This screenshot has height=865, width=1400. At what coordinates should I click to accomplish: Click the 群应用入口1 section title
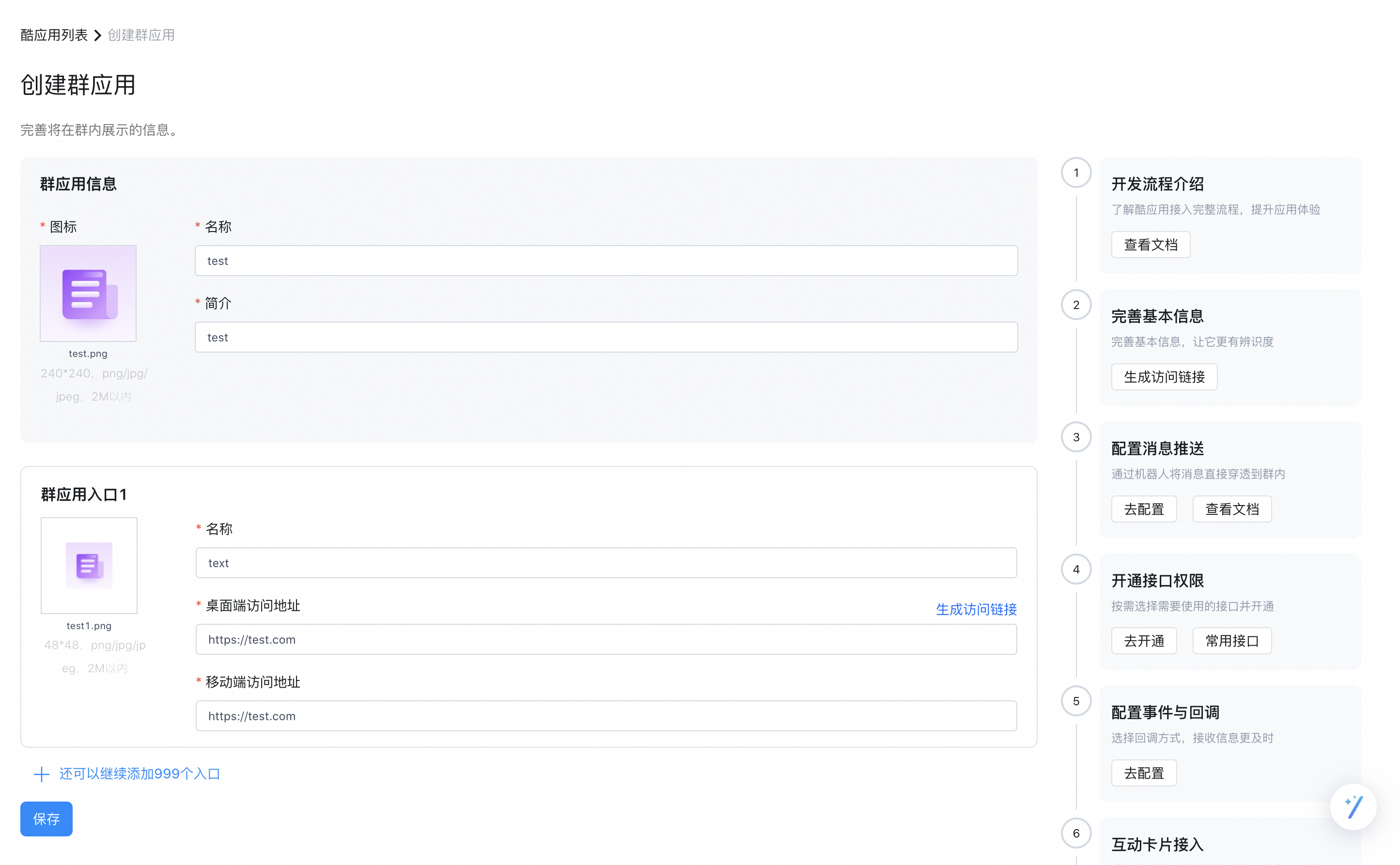[x=83, y=495]
